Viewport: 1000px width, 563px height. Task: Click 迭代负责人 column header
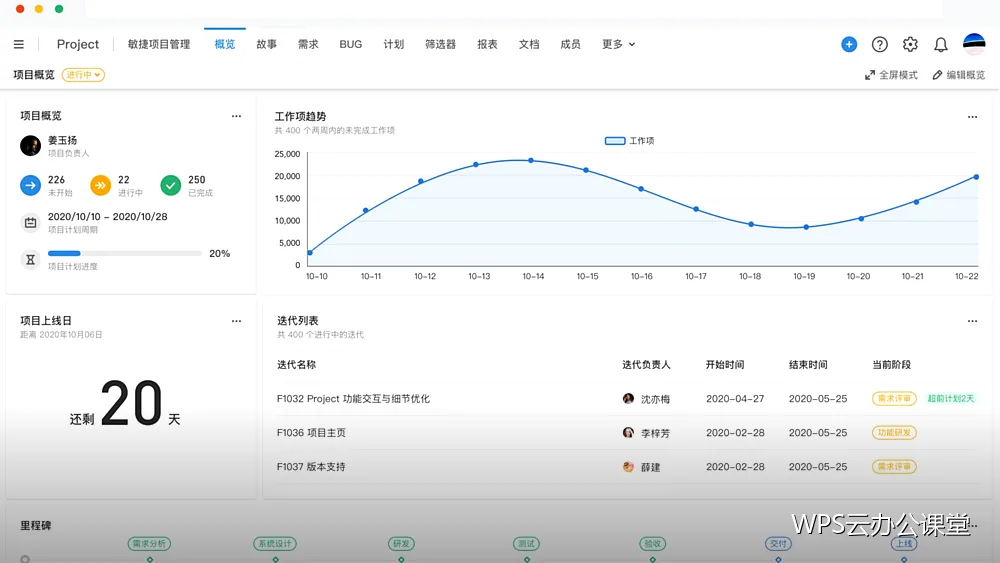[x=646, y=365]
